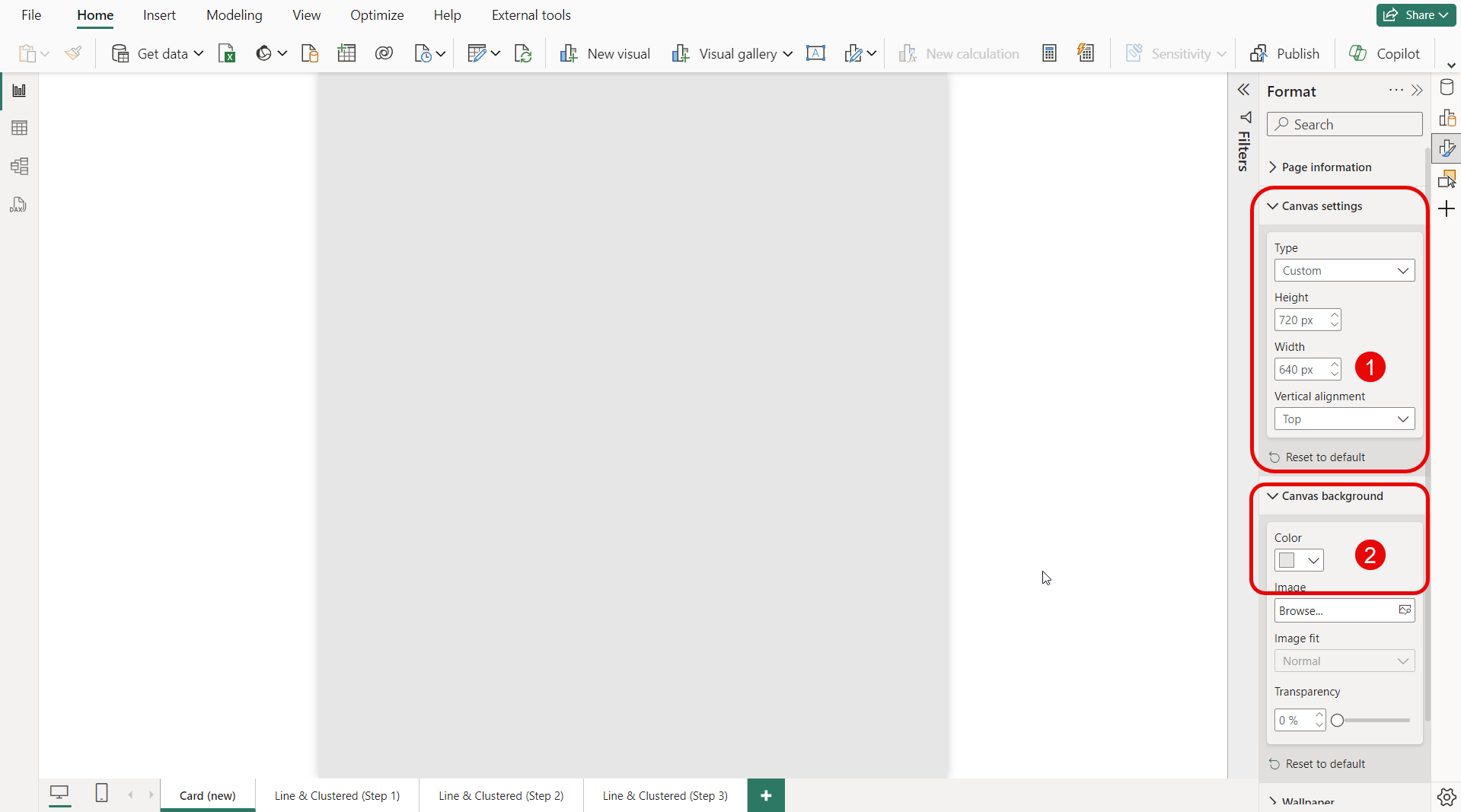Open the DAX query view icon
The width and height of the screenshot is (1461, 812).
point(19,205)
